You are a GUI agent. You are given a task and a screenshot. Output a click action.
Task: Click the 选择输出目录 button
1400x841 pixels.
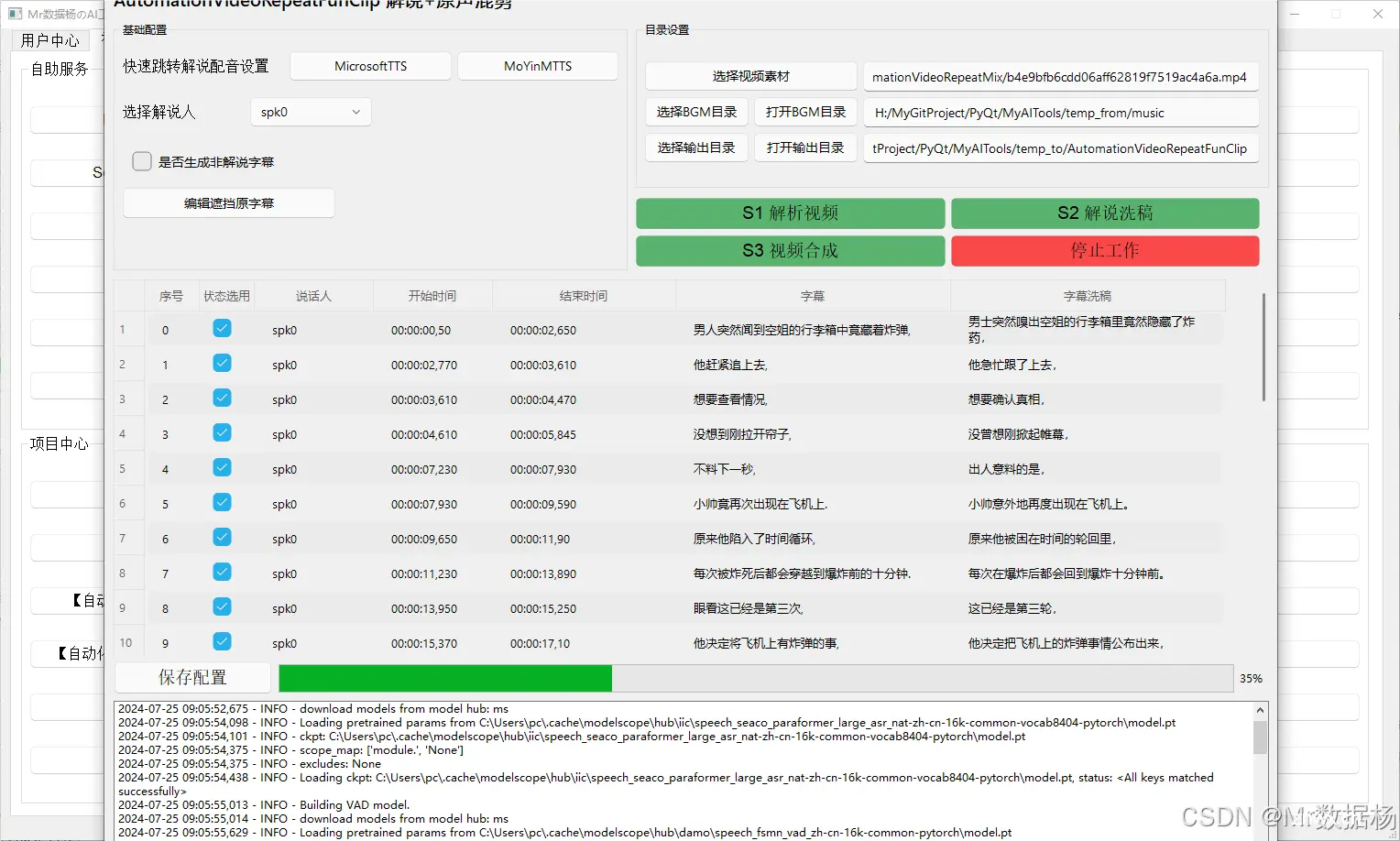point(696,147)
